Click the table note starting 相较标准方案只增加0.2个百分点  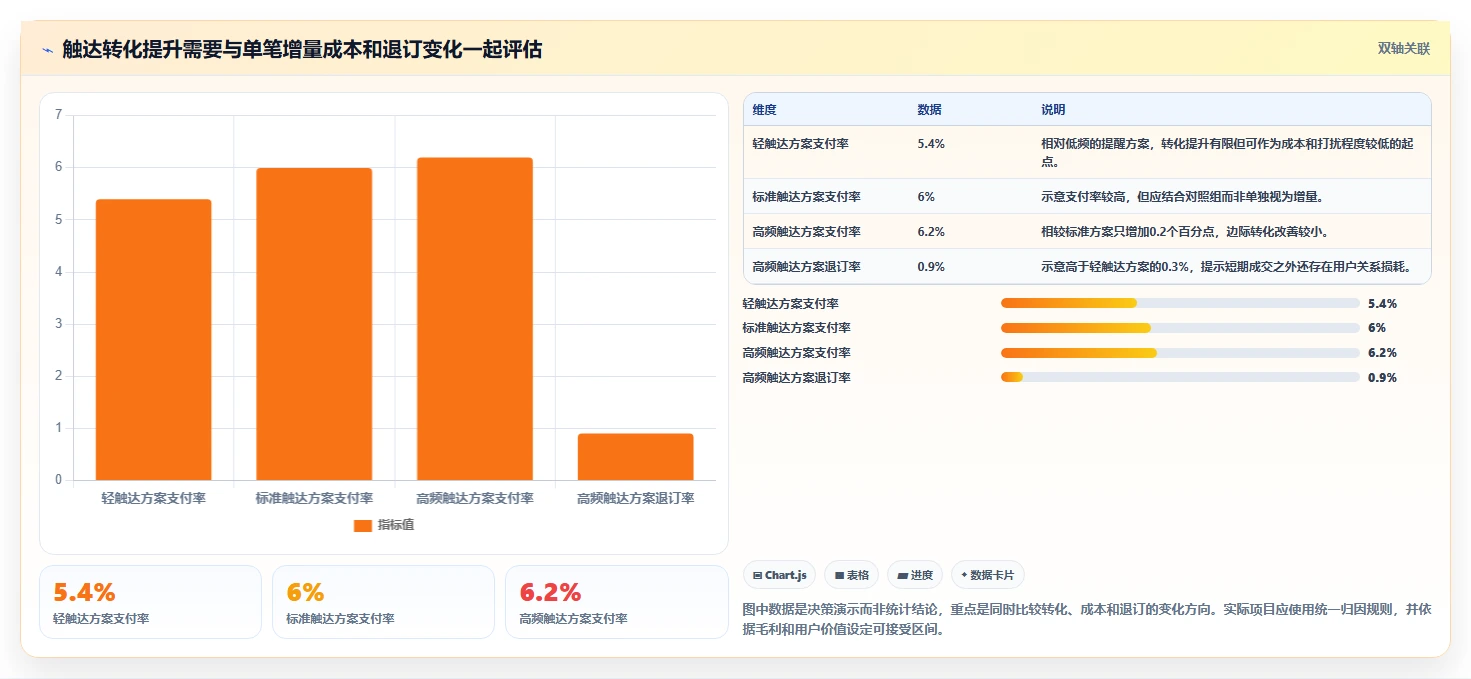1185,232
